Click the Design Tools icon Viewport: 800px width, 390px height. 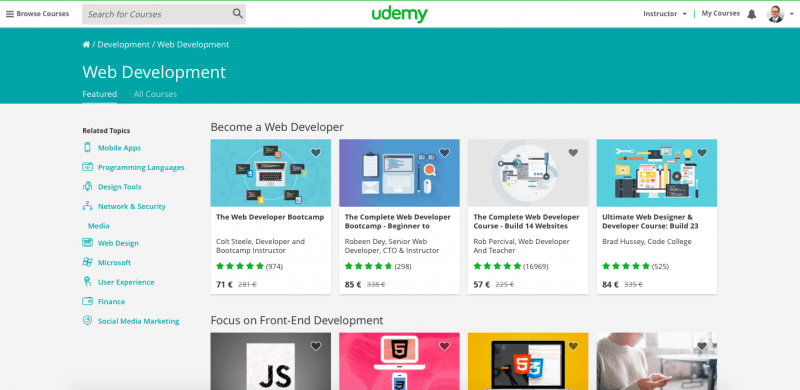coord(87,186)
